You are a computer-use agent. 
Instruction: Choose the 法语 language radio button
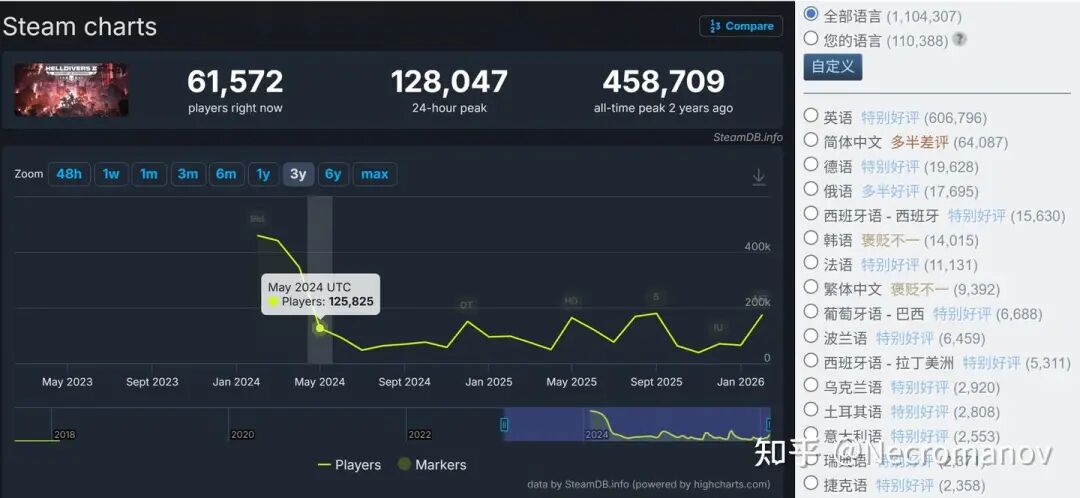click(x=811, y=262)
